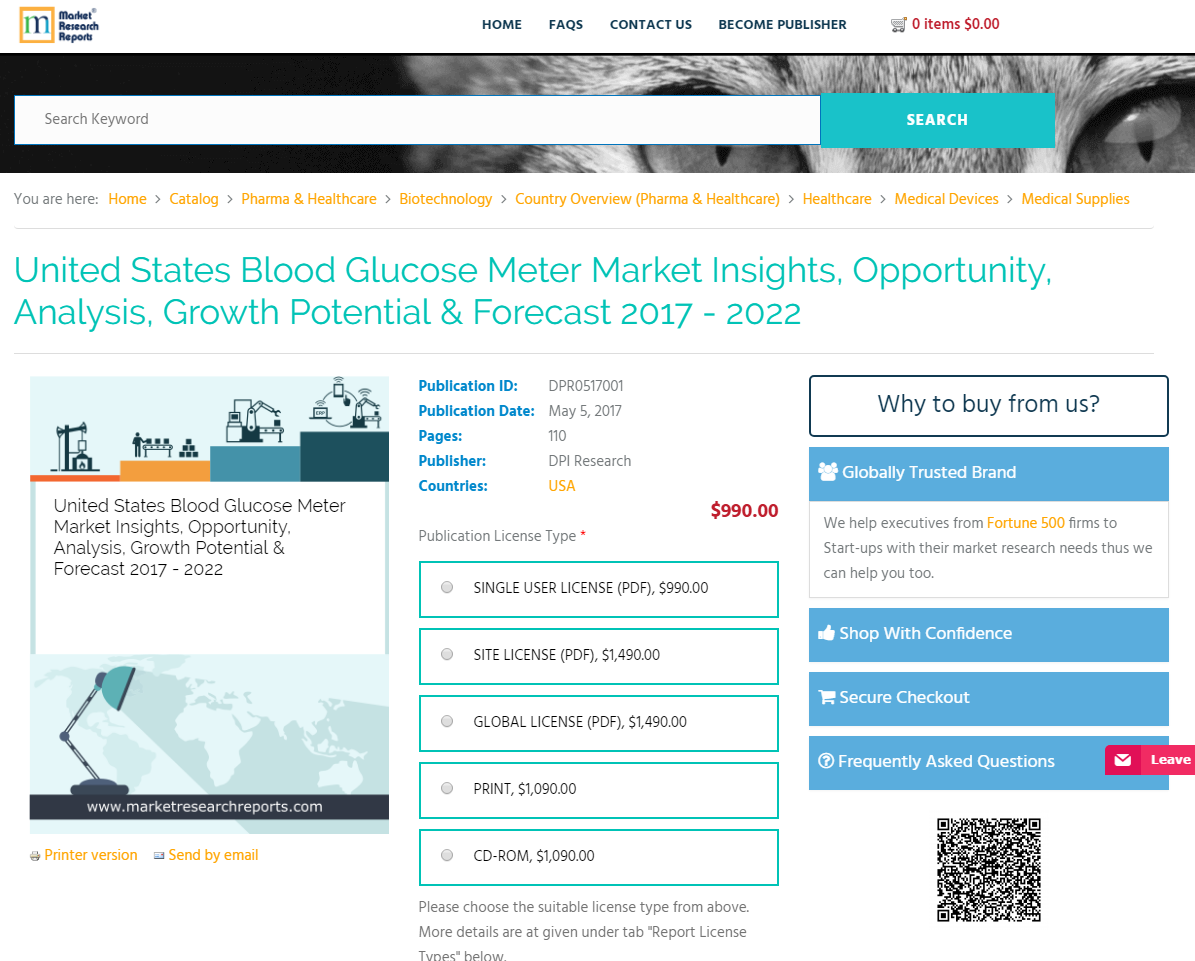Expand the Globally Trusted Brand section
Screen dimensions: 1195x961
point(988,473)
